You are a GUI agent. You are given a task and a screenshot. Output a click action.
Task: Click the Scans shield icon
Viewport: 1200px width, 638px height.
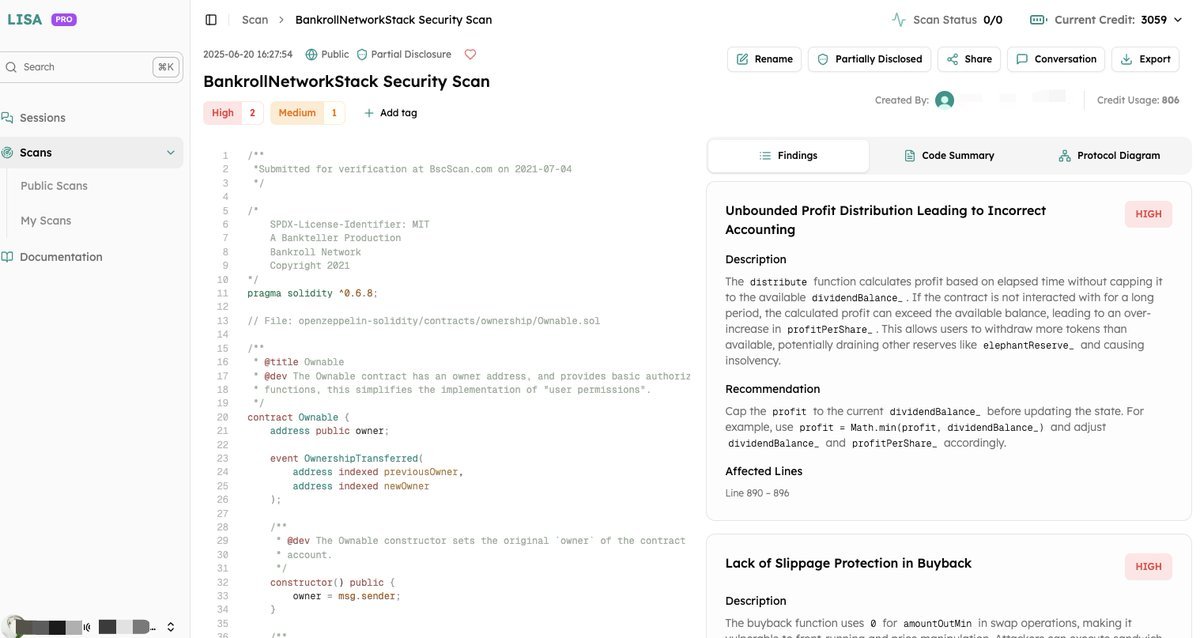(8, 153)
